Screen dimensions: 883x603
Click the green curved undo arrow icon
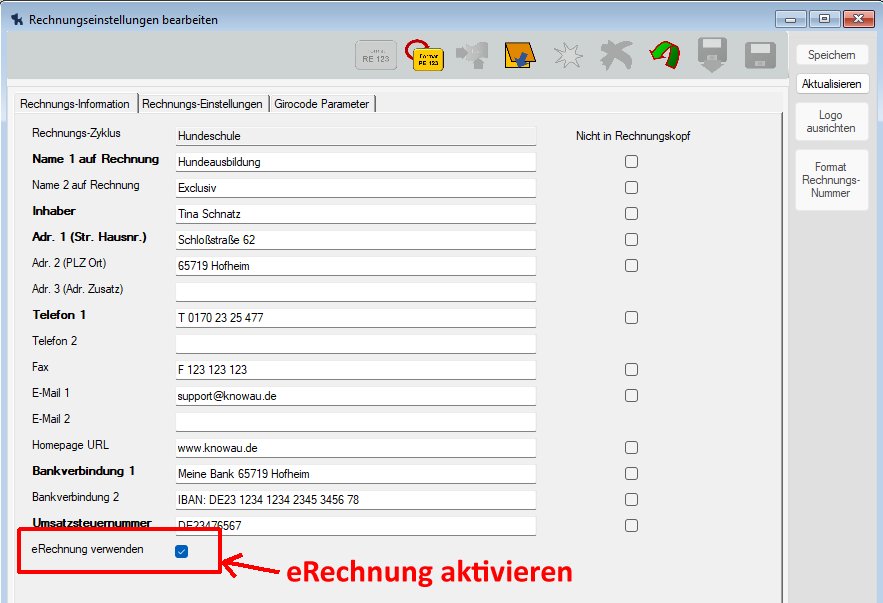click(x=662, y=56)
